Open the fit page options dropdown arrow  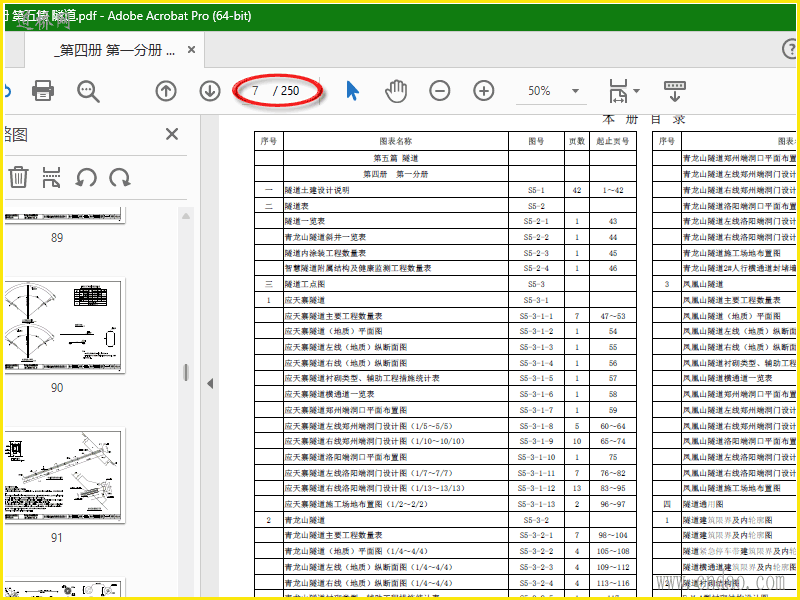636,91
